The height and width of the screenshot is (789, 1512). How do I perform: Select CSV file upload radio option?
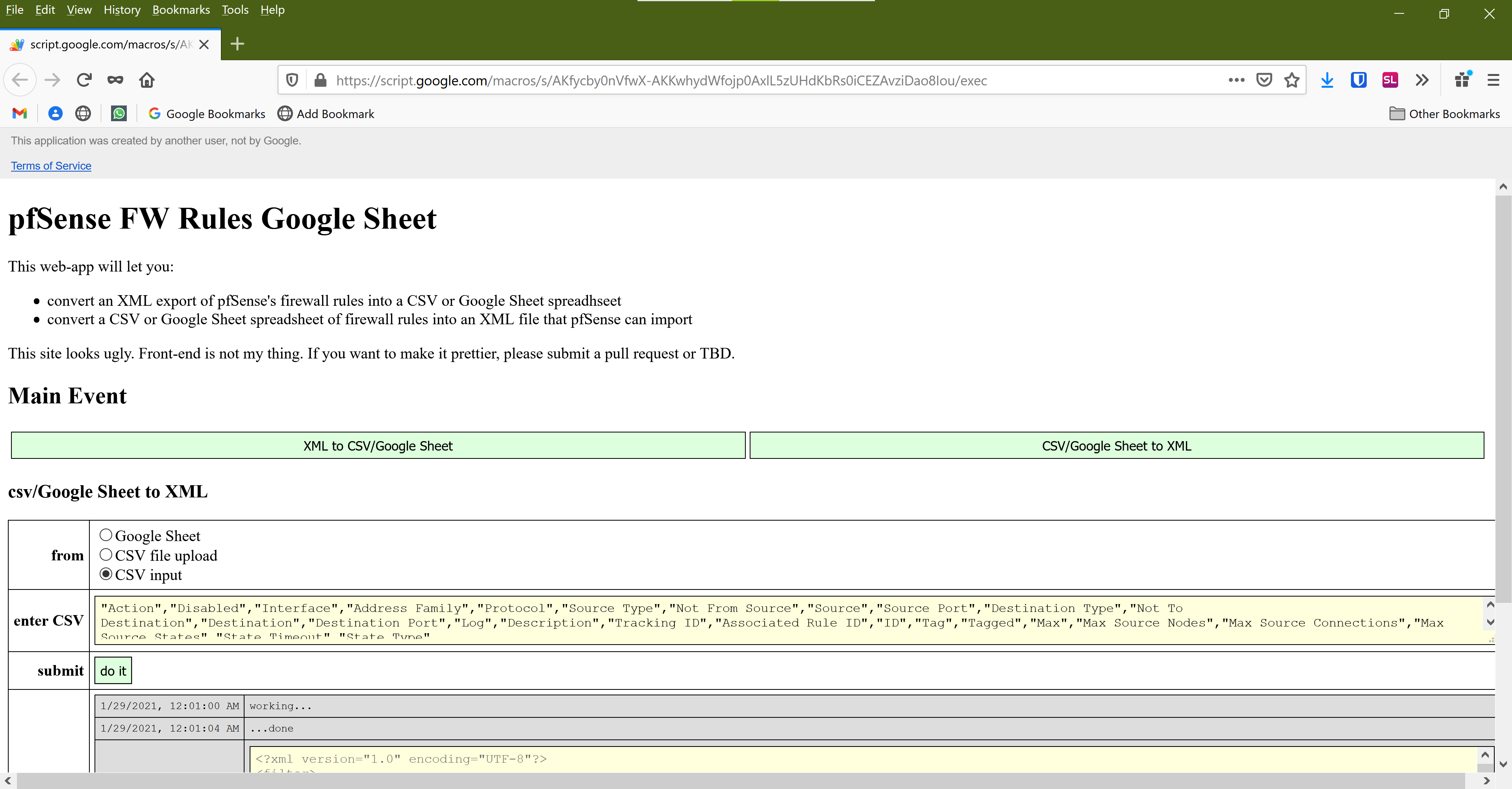tap(106, 555)
